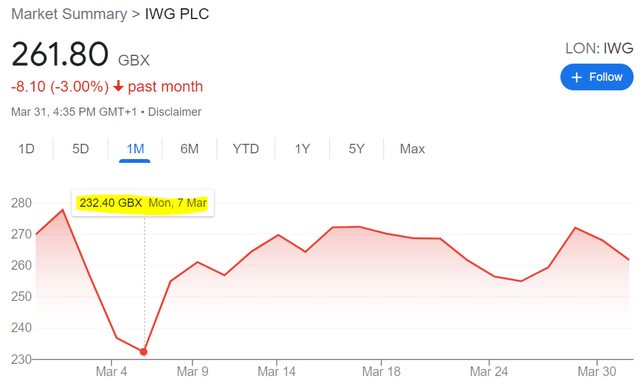Image resolution: width=640 pixels, height=383 pixels.
Task: Click the red down arrow beside past month
Action: click(x=118, y=86)
